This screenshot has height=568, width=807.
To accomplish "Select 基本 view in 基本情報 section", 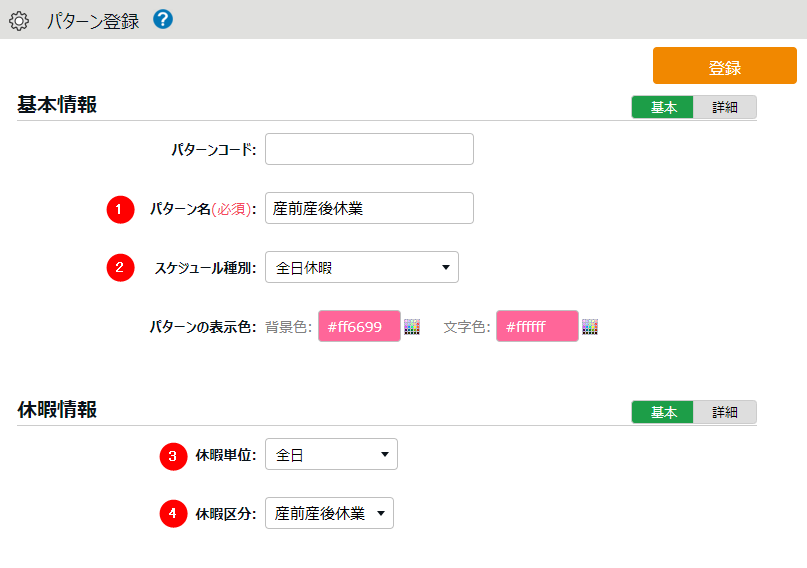I will pyautogui.click(x=663, y=107).
